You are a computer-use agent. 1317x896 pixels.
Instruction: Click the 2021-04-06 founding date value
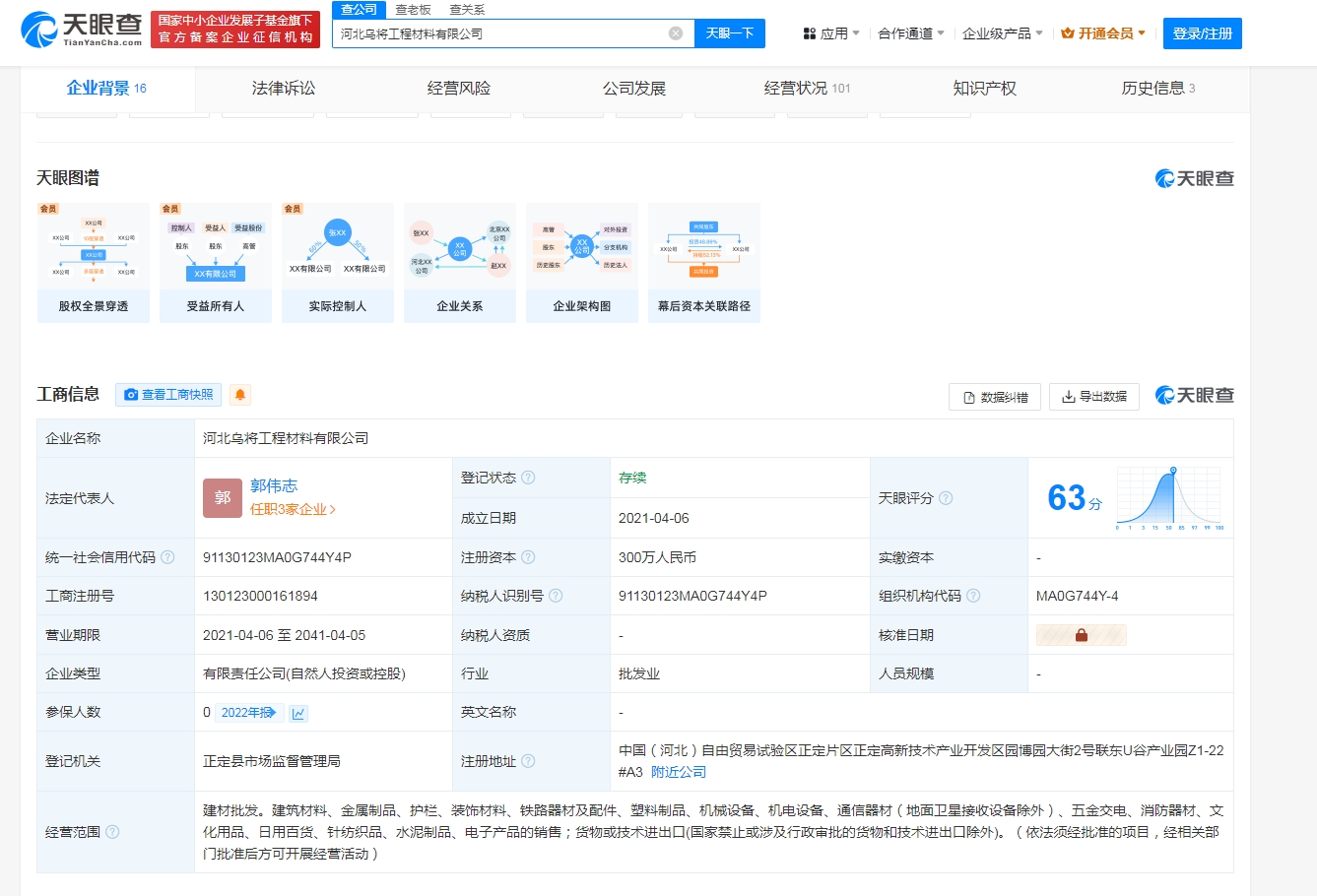point(654,518)
